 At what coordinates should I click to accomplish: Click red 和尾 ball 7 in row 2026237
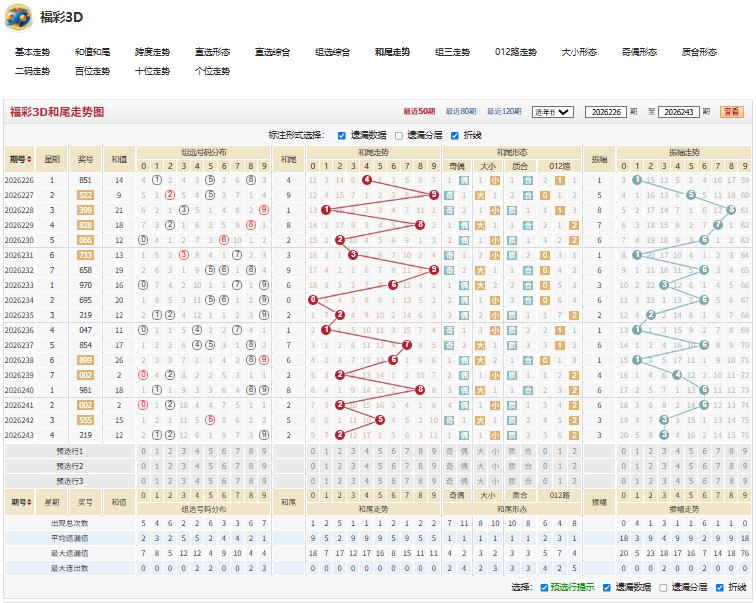coord(407,345)
